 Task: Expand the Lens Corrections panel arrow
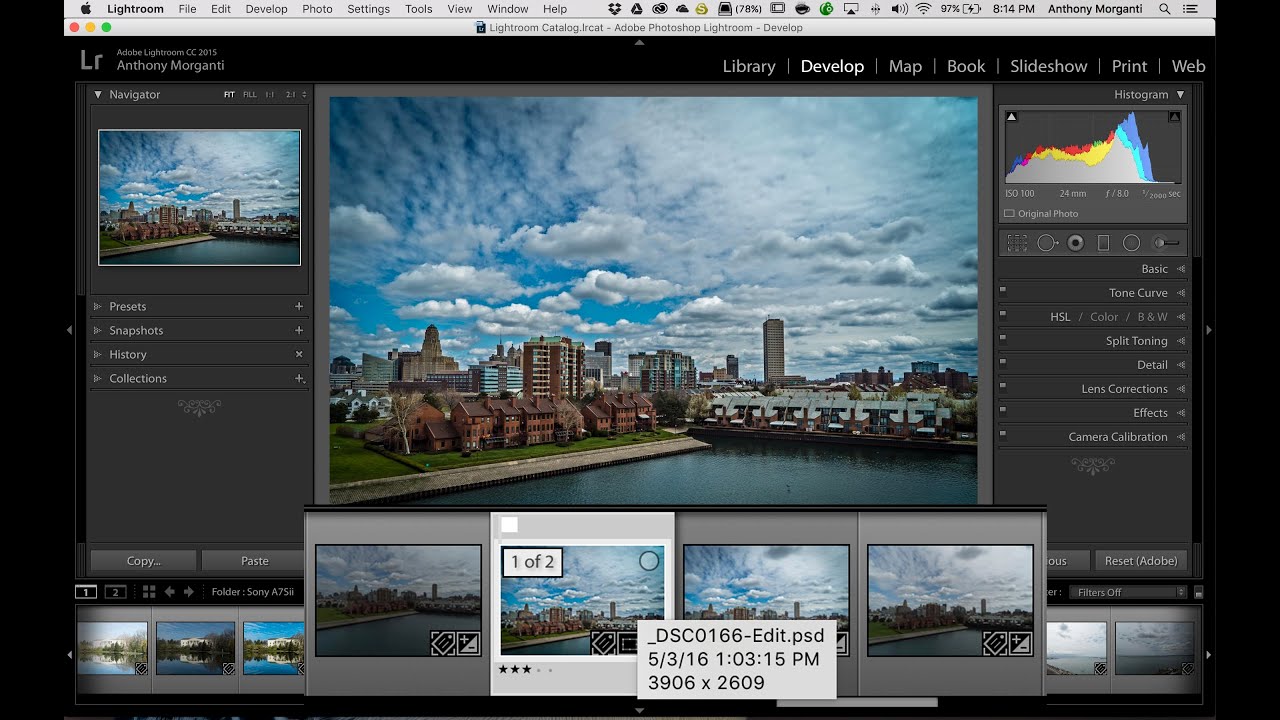(1181, 389)
